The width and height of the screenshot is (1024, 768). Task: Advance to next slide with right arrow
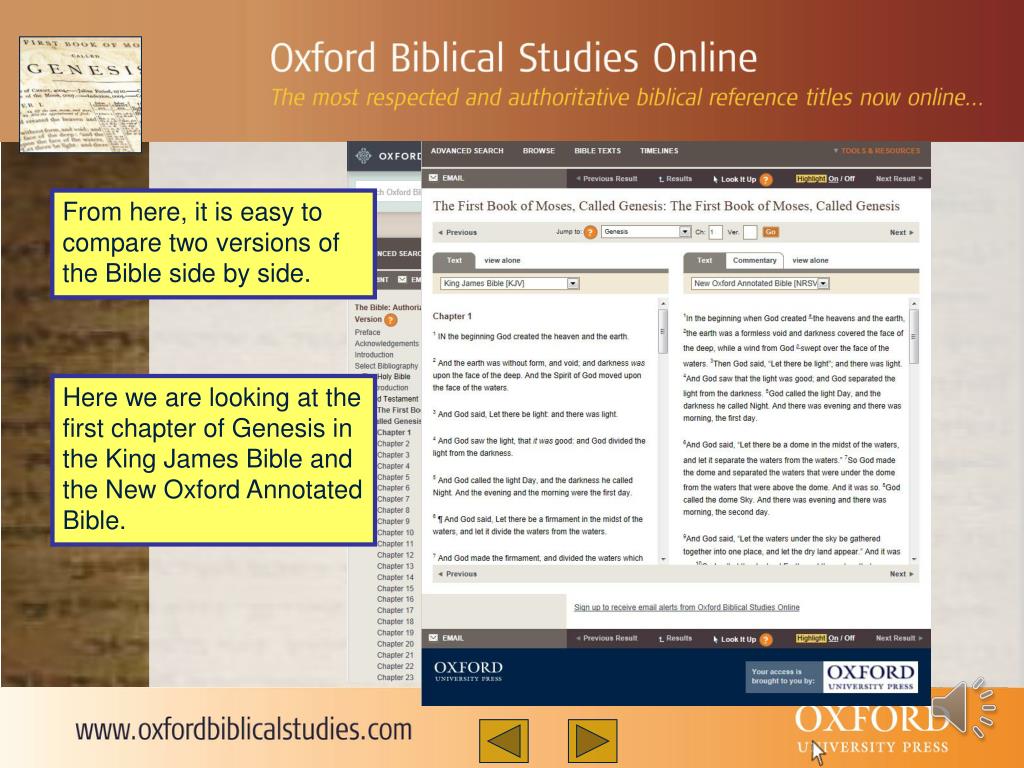592,741
